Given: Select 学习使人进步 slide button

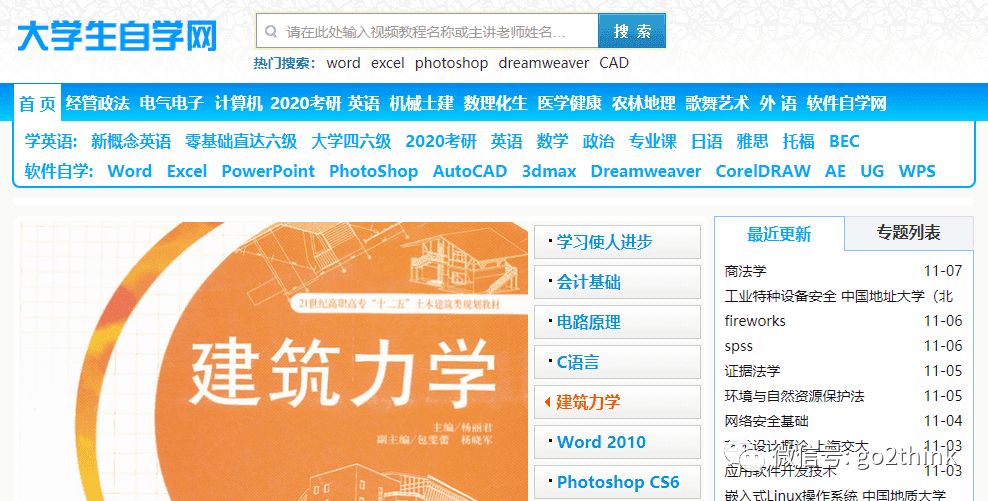Looking at the screenshot, I should (618, 242).
